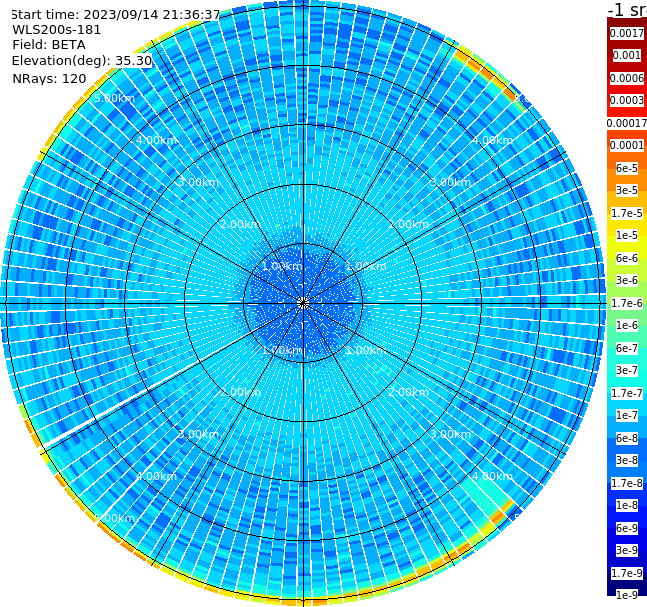Image resolution: width=647 pixels, height=607 pixels.
Task: Click the 0.0017 colorbar label
Action: pos(627,33)
